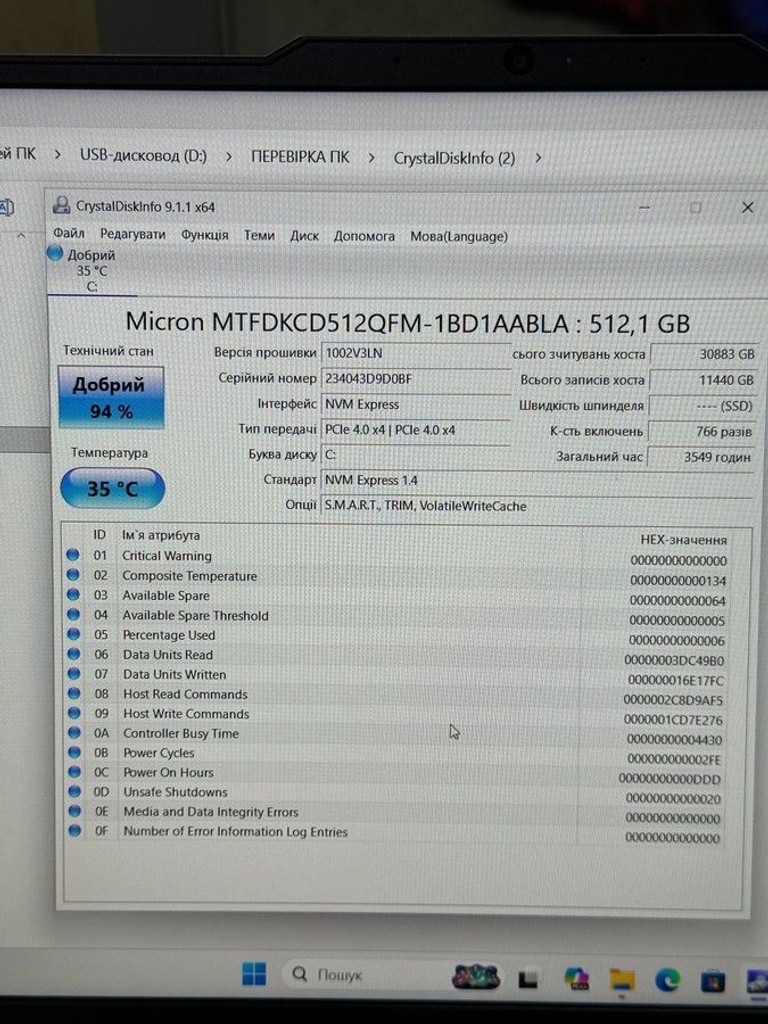Click the interface field NVM Express
Screen dimensions: 768x1024
coord(415,404)
